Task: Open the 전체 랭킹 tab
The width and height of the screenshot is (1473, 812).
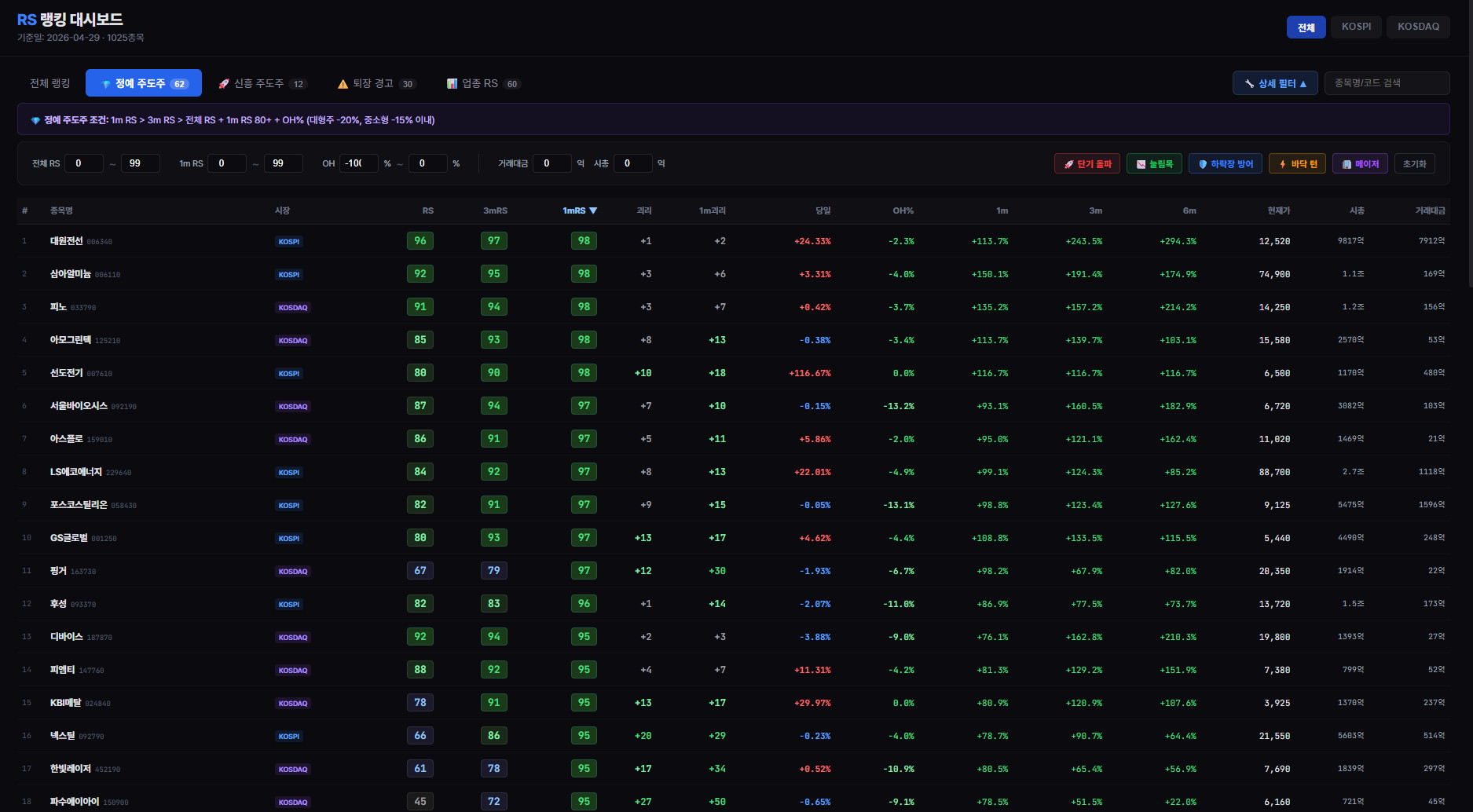Action: click(50, 83)
